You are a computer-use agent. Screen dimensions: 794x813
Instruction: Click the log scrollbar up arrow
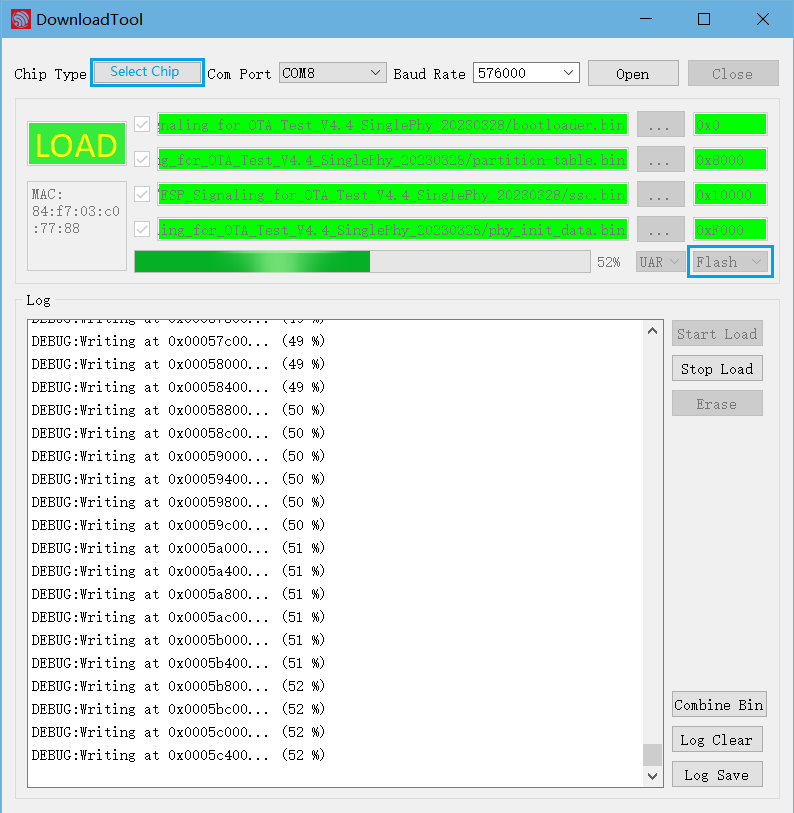[653, 331]
